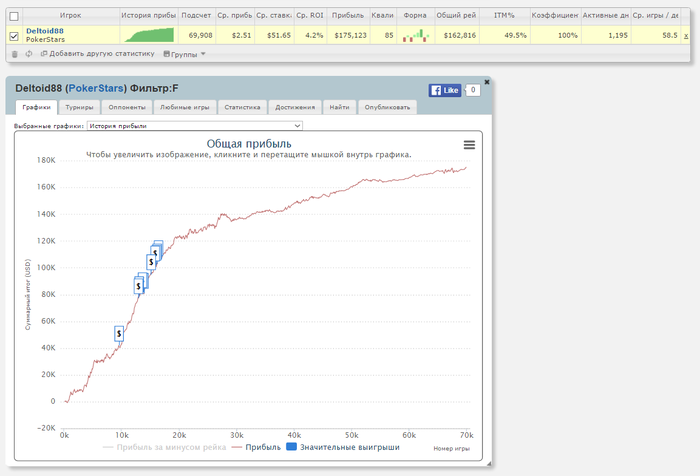Click Добавить другую статистику link
Screen dimensions: 700x476
click(98, 54)
